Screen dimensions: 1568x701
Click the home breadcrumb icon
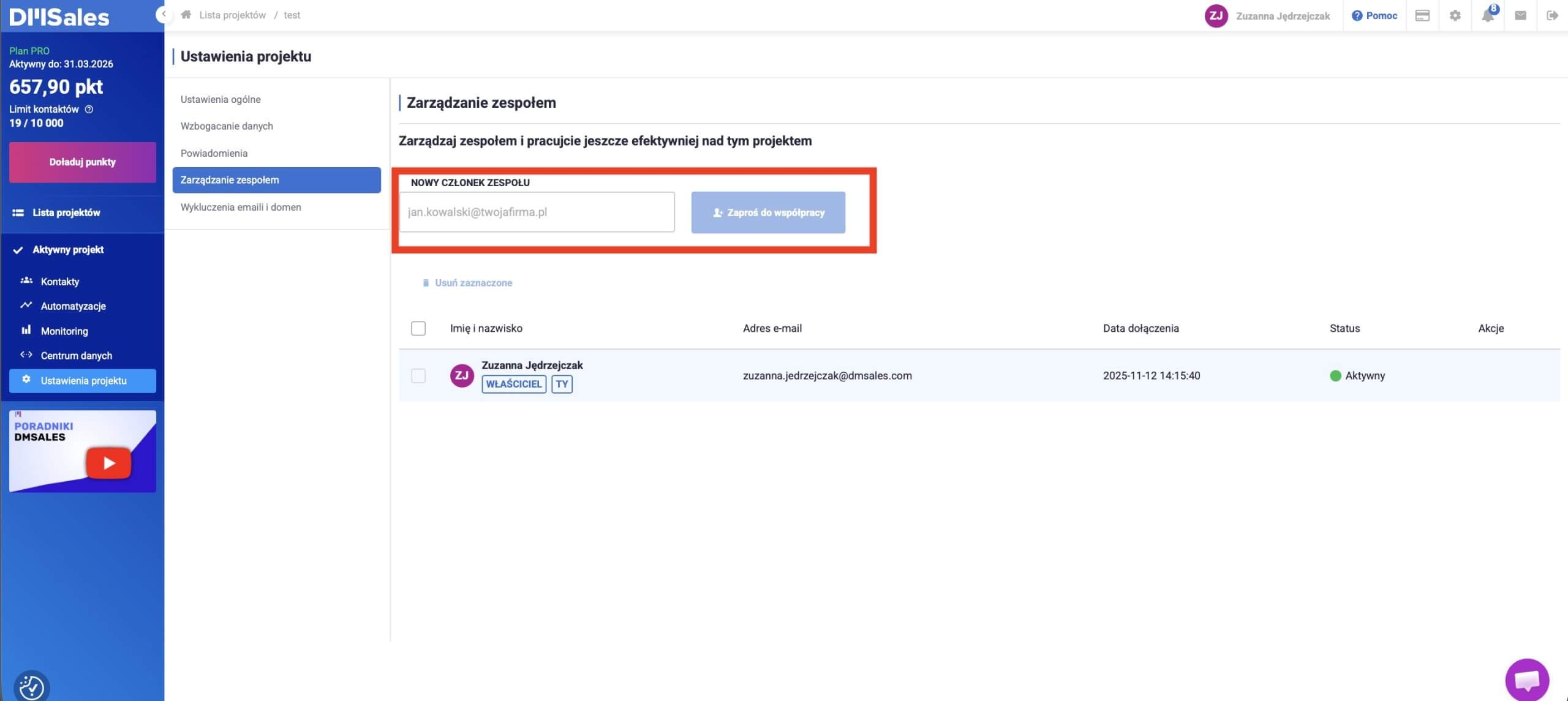coord(186,15)
